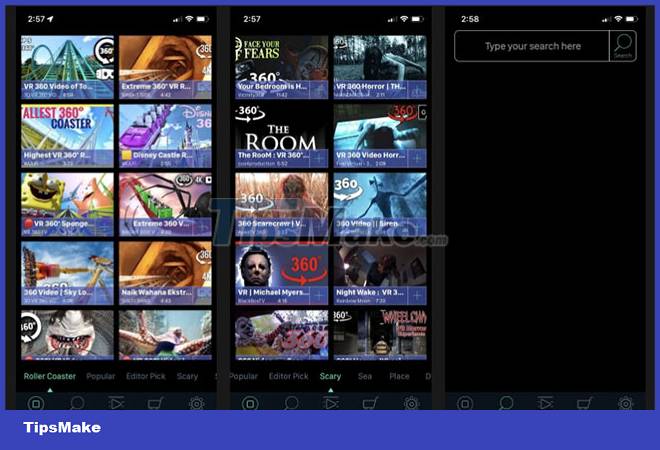The image size is (660, 450).
Task: Switch to the Sea category tab
Action: click(365, 376)
